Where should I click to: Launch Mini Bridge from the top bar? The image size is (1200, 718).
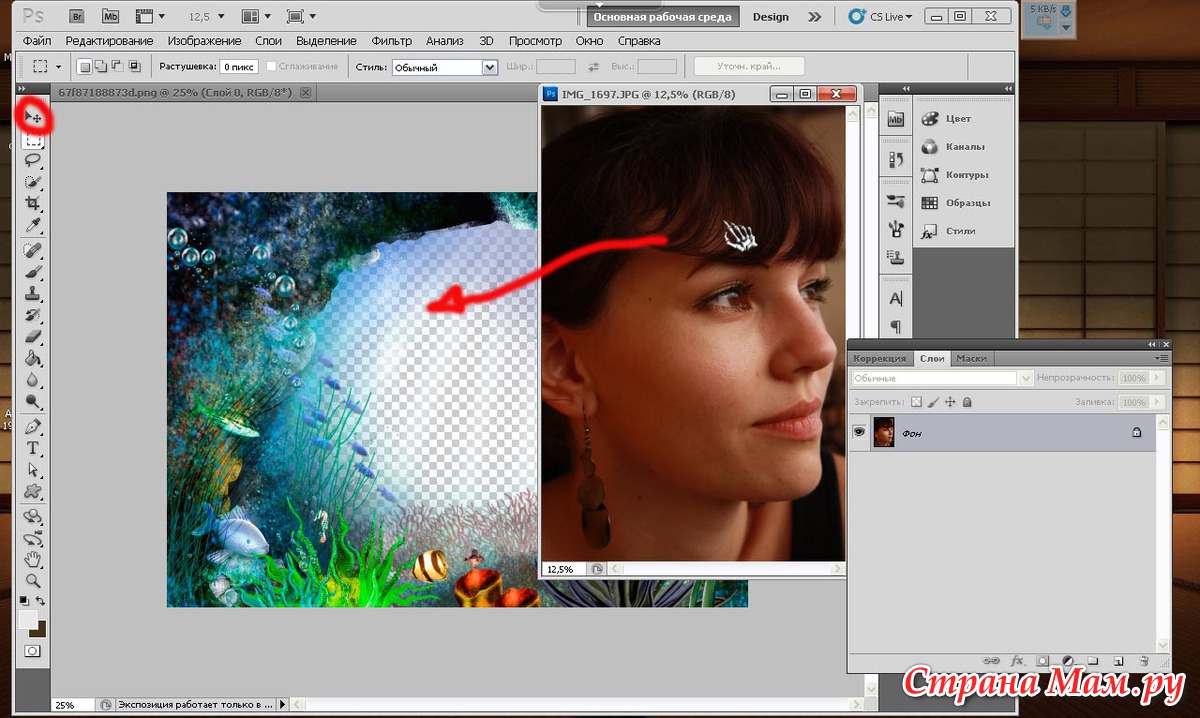pyautogui.click(x=109, y=16)
